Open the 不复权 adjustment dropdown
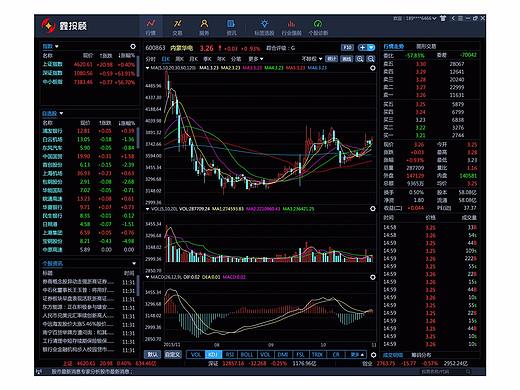Screen dimensions: 520x390 [x=312, y=59]
